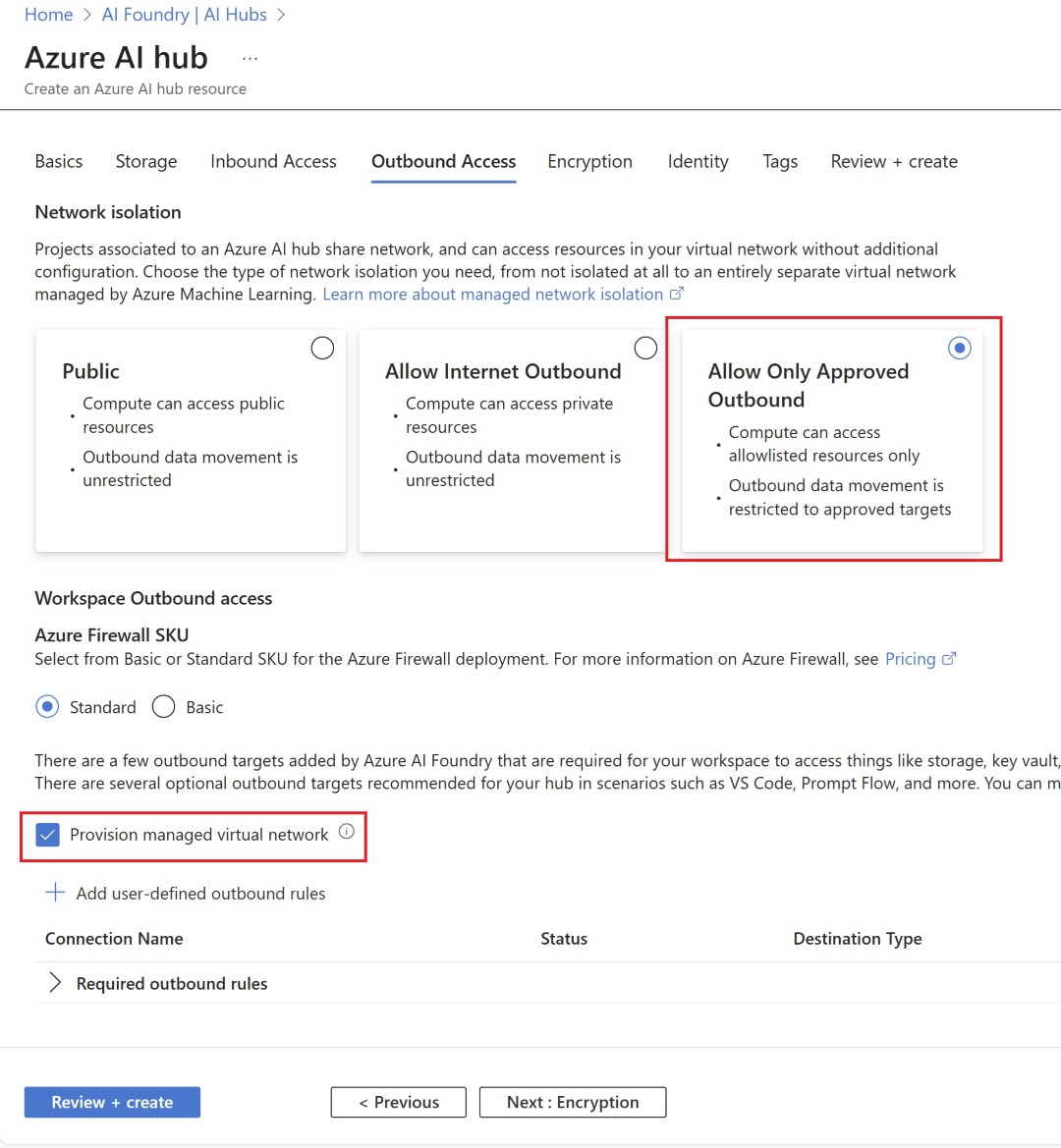Viewport: 1061px width, 1148px height.
Task: Click the Network isolation heading
Action: [108, 211]
